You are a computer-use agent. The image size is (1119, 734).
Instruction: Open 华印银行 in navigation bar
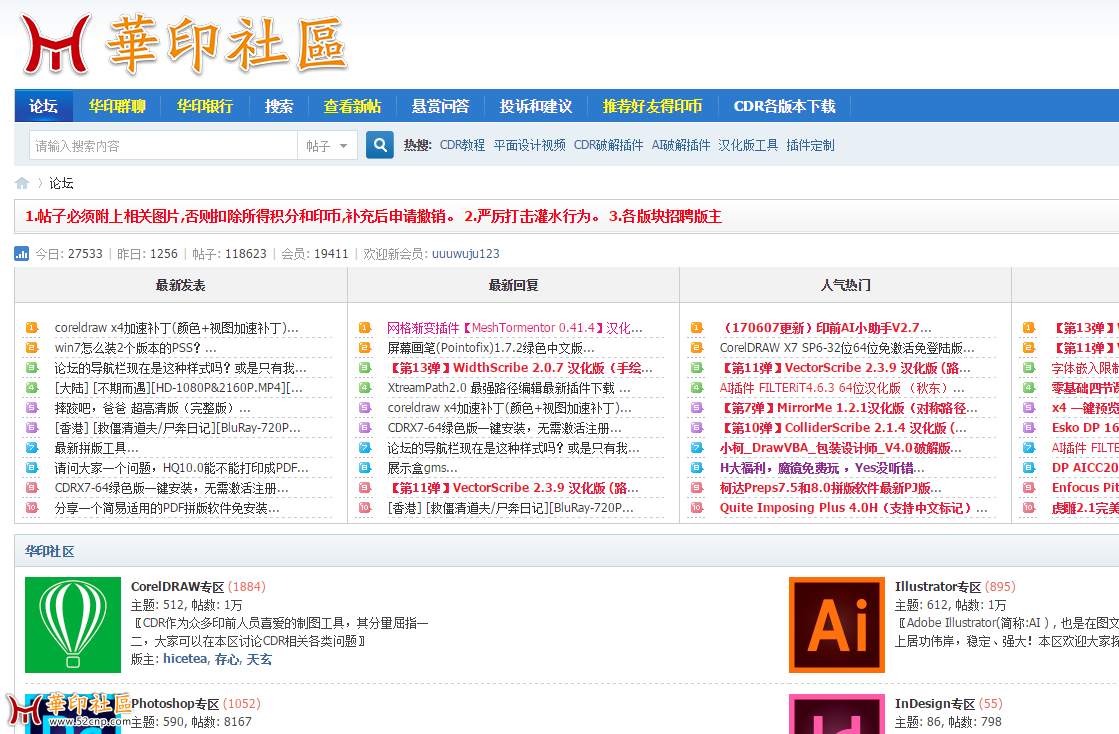pyautogui.click(x=205, y=106)
